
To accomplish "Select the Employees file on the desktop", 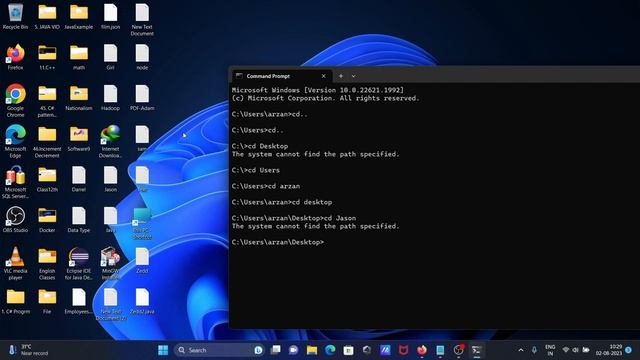I will point(79,301).
